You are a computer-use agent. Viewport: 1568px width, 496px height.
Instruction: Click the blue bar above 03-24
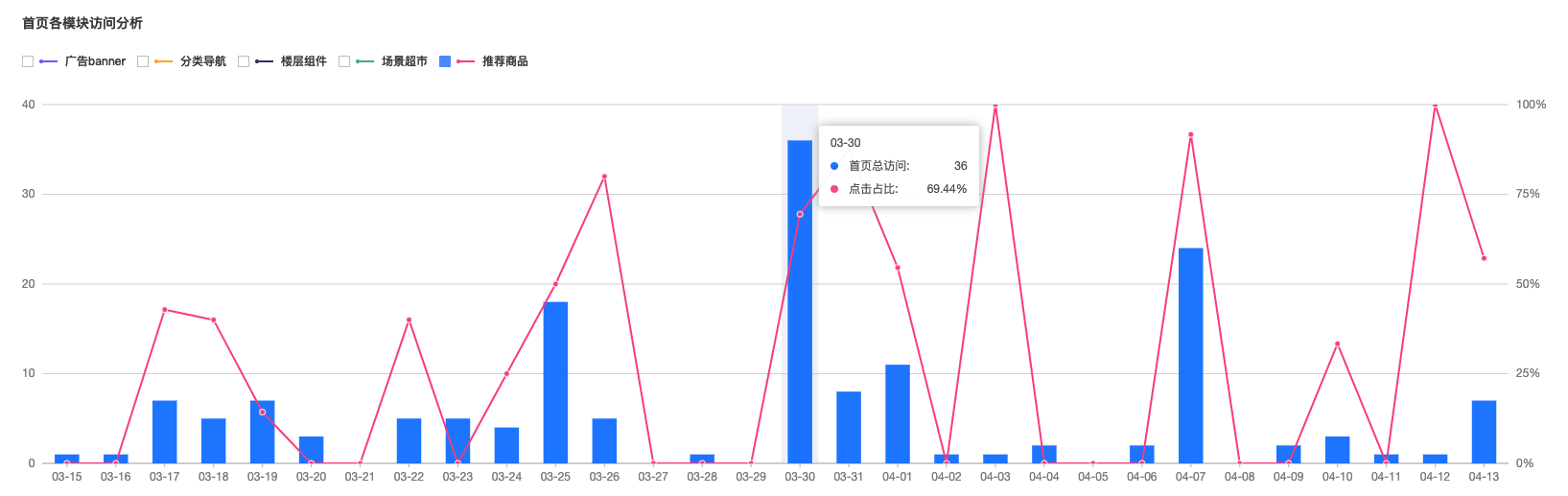[506, 445]
